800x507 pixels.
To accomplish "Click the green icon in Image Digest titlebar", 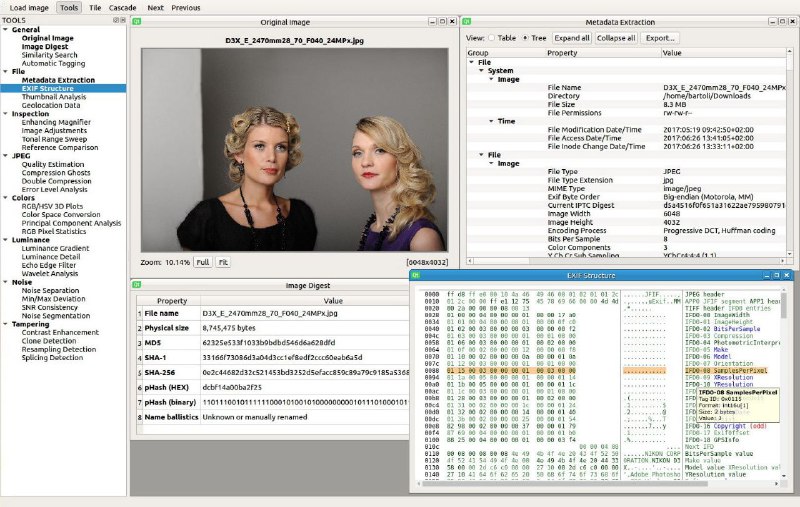I will pyautogui.click(x=137, y=285).
